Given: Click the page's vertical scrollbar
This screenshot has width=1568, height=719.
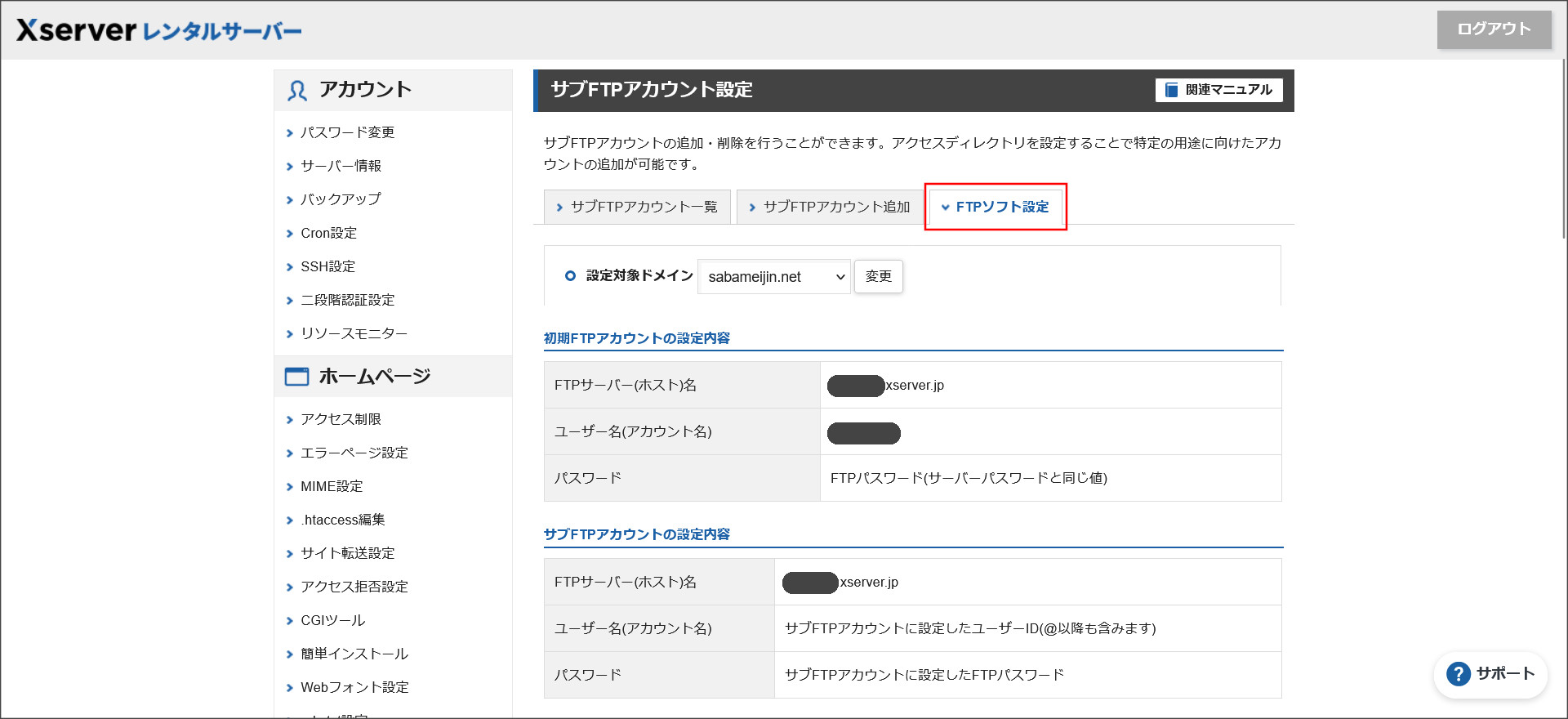Looking at the screenshot, I should click(x=1562, y=147).
